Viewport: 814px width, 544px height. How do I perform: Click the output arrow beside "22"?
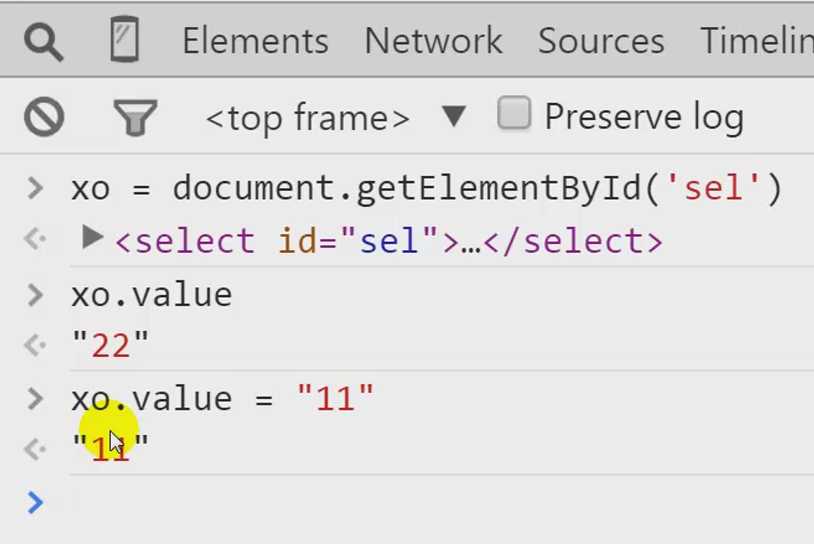click(35, 345)
